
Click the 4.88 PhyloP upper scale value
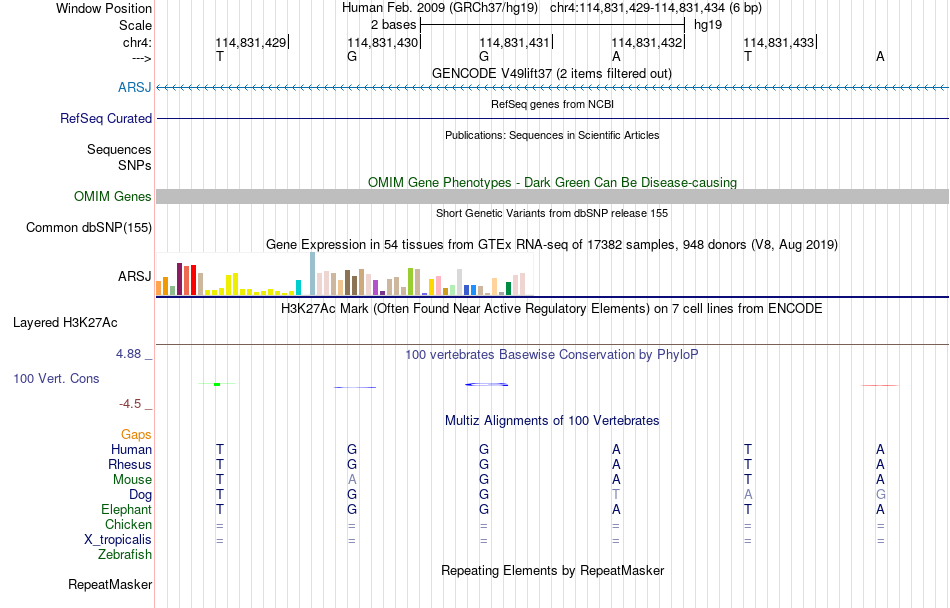coord(128,354)
